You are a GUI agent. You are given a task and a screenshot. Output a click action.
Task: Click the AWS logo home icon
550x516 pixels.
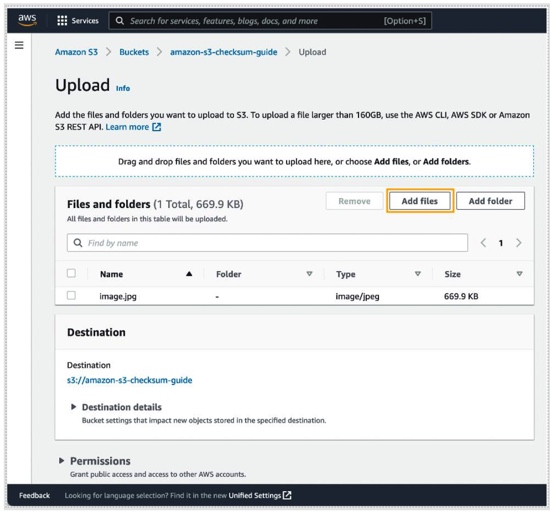click(27, 20)
